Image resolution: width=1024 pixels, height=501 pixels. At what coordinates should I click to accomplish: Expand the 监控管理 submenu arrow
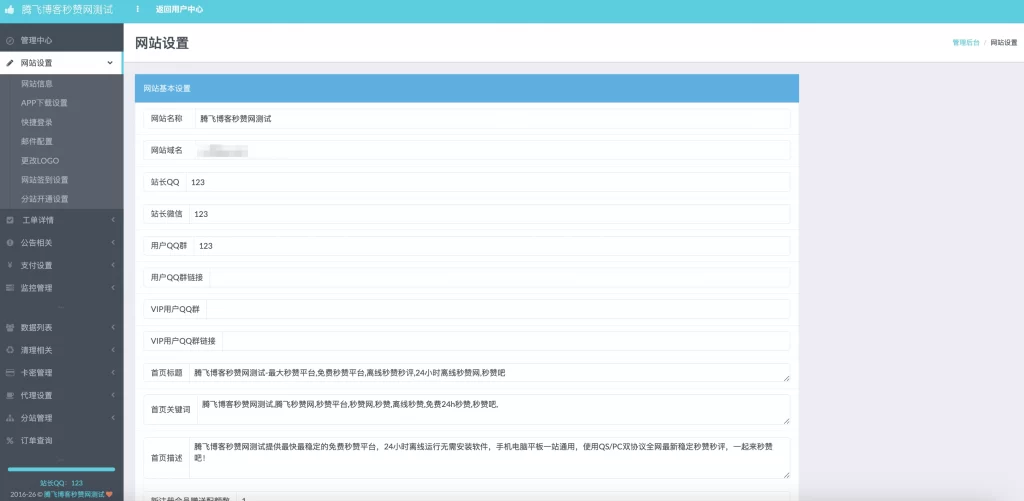coord(113,288)
